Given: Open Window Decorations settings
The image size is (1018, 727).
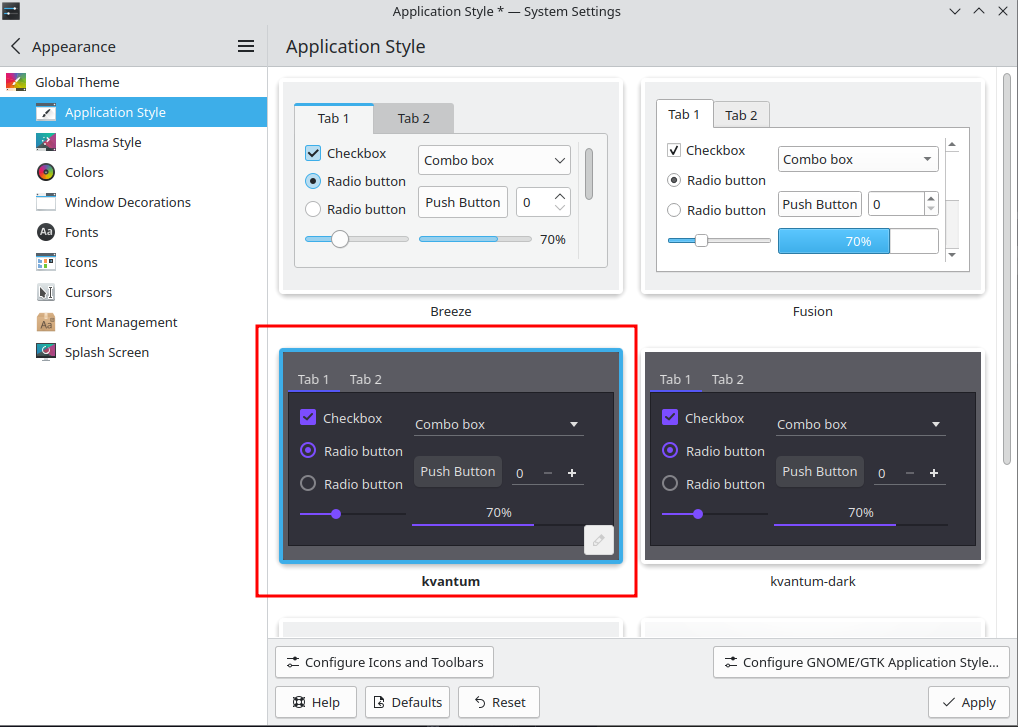Looking at the screenshot, I should click(133, 202).
